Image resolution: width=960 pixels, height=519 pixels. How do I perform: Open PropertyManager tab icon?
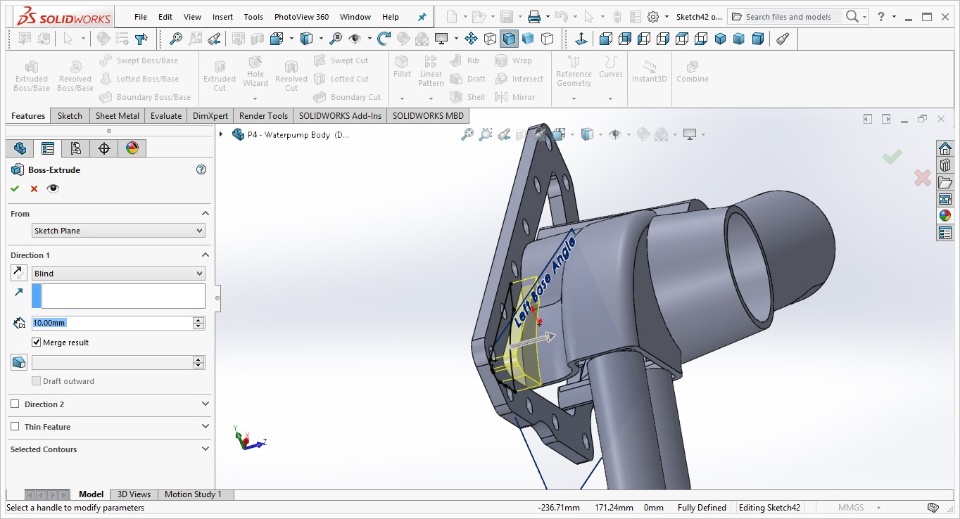click(48, 148)
